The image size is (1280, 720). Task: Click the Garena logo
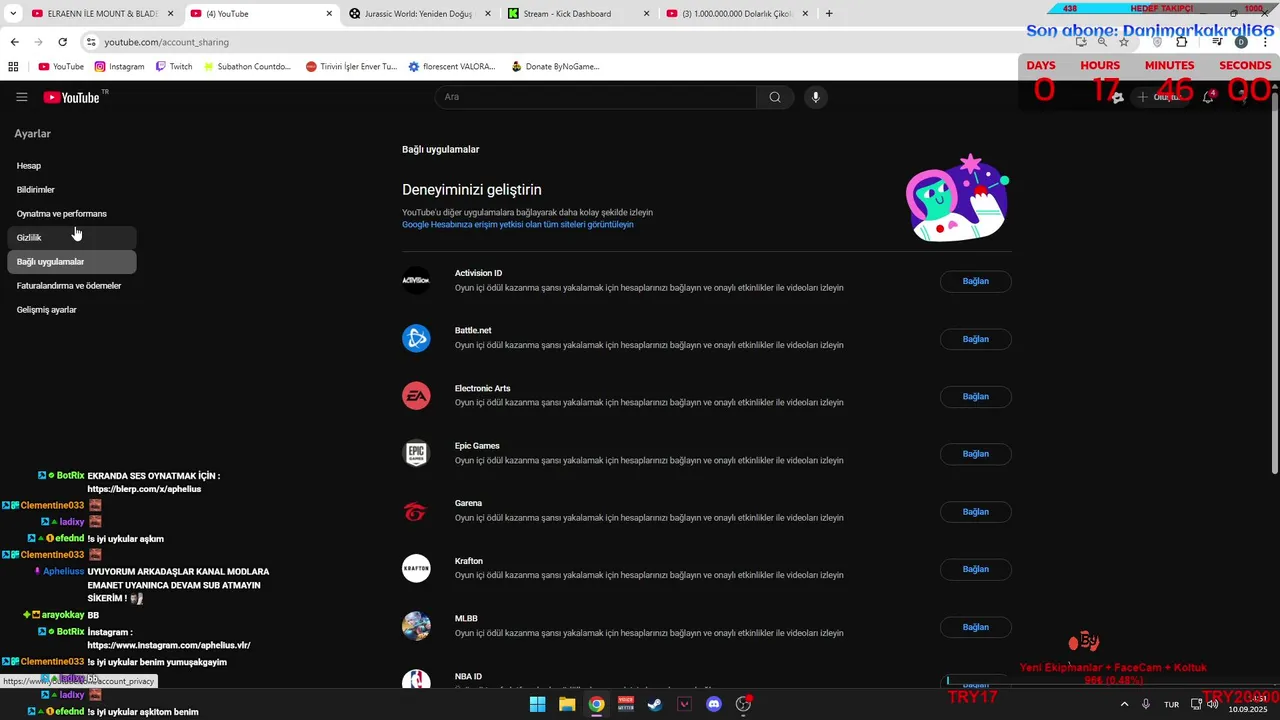coord(416,511)
